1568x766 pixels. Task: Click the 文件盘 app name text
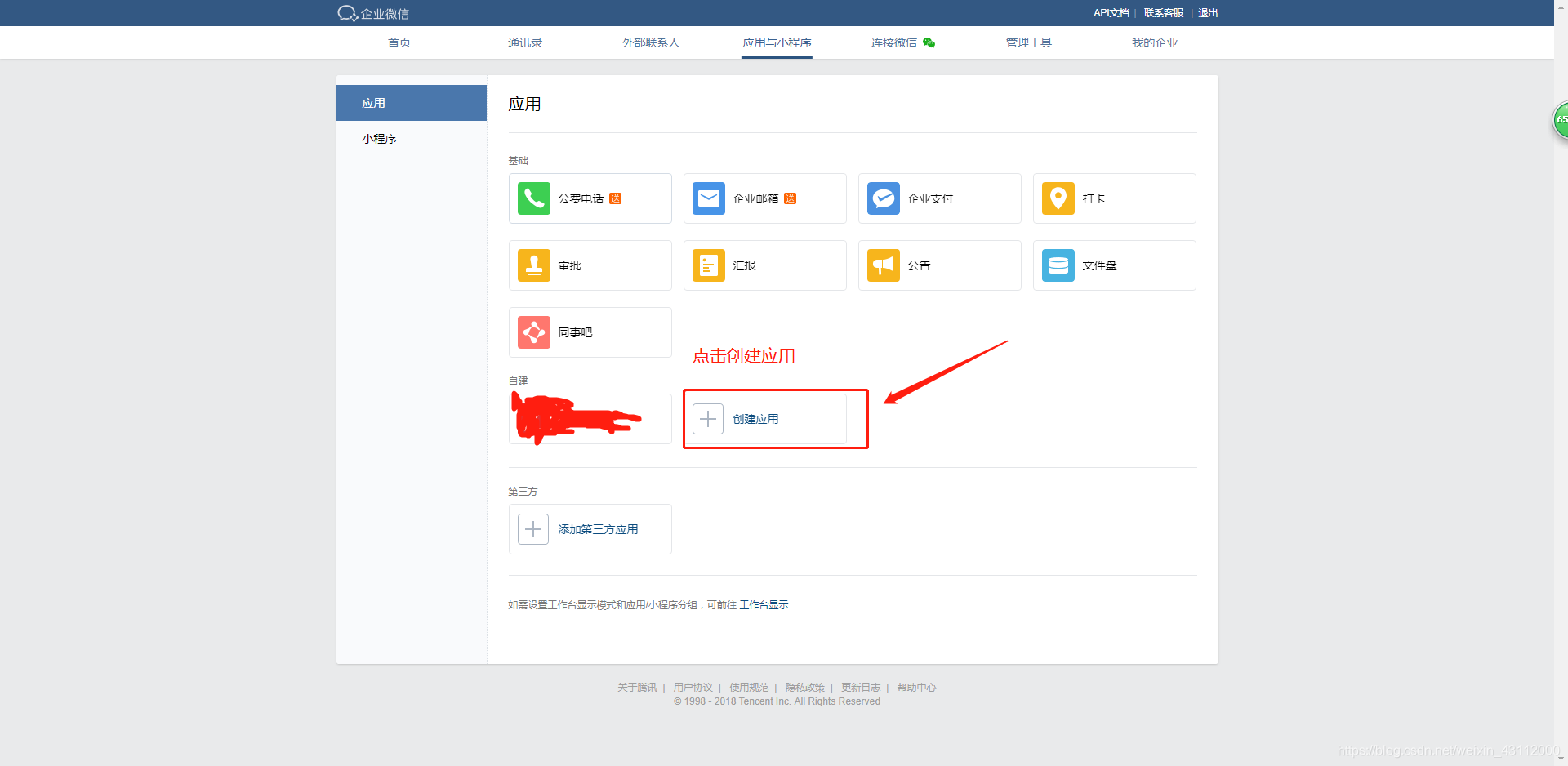1099,265
